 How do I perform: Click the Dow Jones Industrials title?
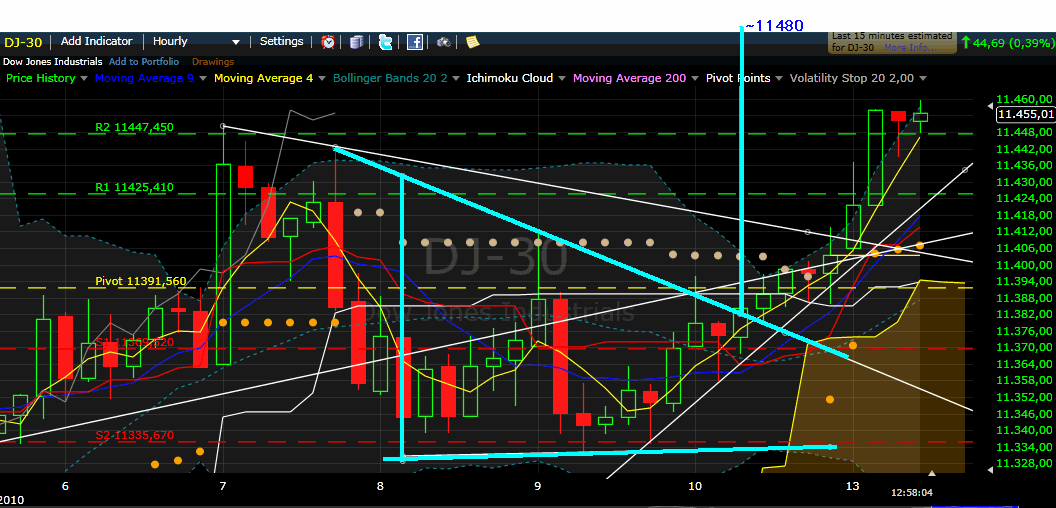pyautogui.click(x=53, y=61)
